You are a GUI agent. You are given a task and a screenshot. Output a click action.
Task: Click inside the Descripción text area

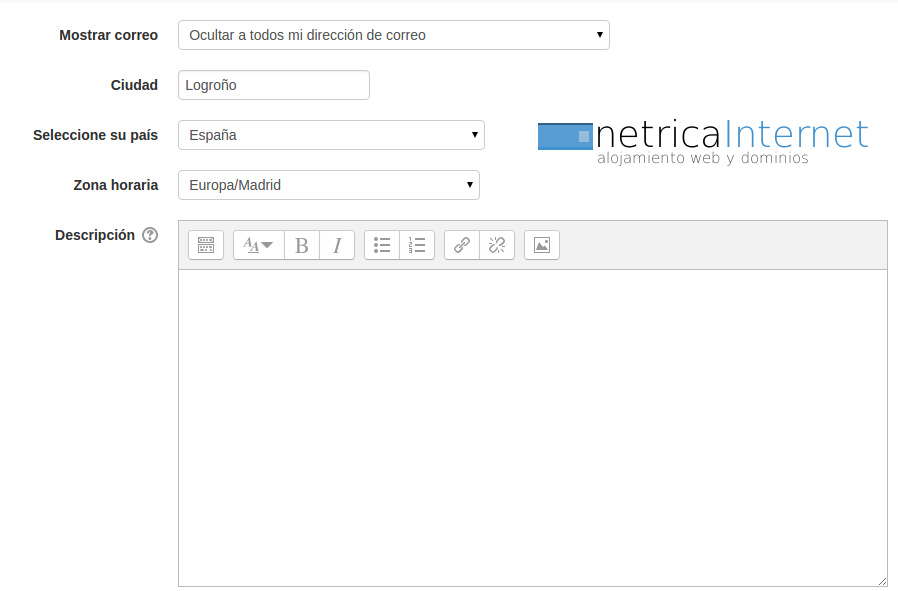click(533, 428)
